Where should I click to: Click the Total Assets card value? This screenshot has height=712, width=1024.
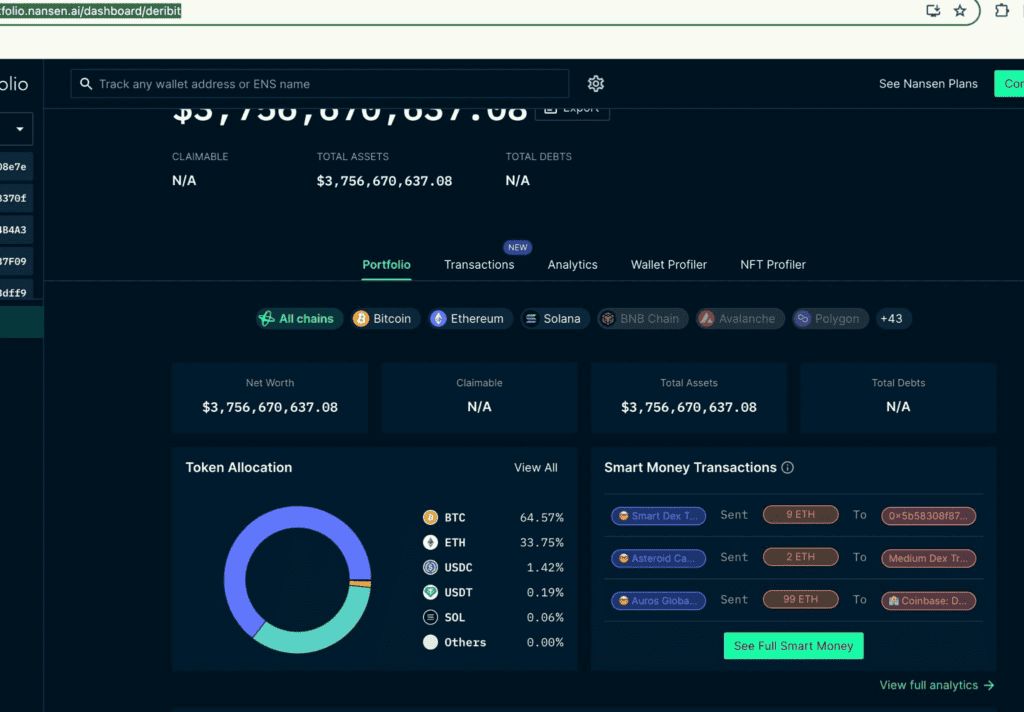point(688,407)
